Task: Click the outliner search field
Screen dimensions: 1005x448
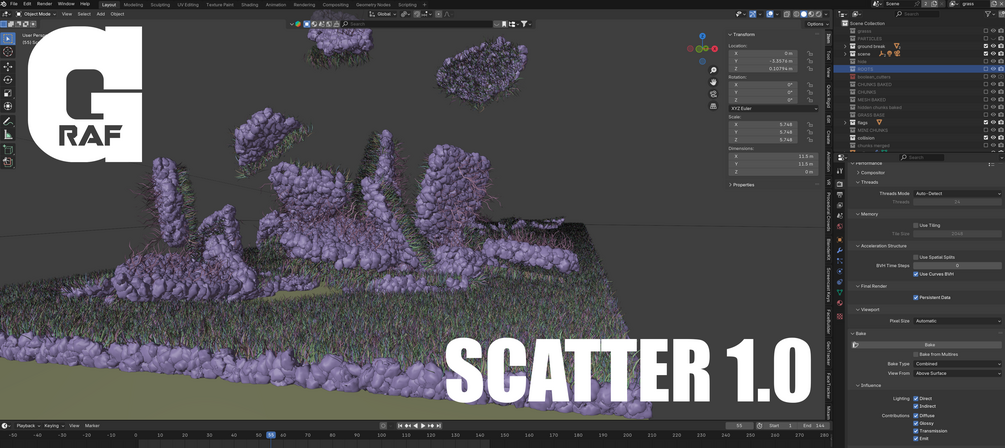Action: tap(918, 13)
